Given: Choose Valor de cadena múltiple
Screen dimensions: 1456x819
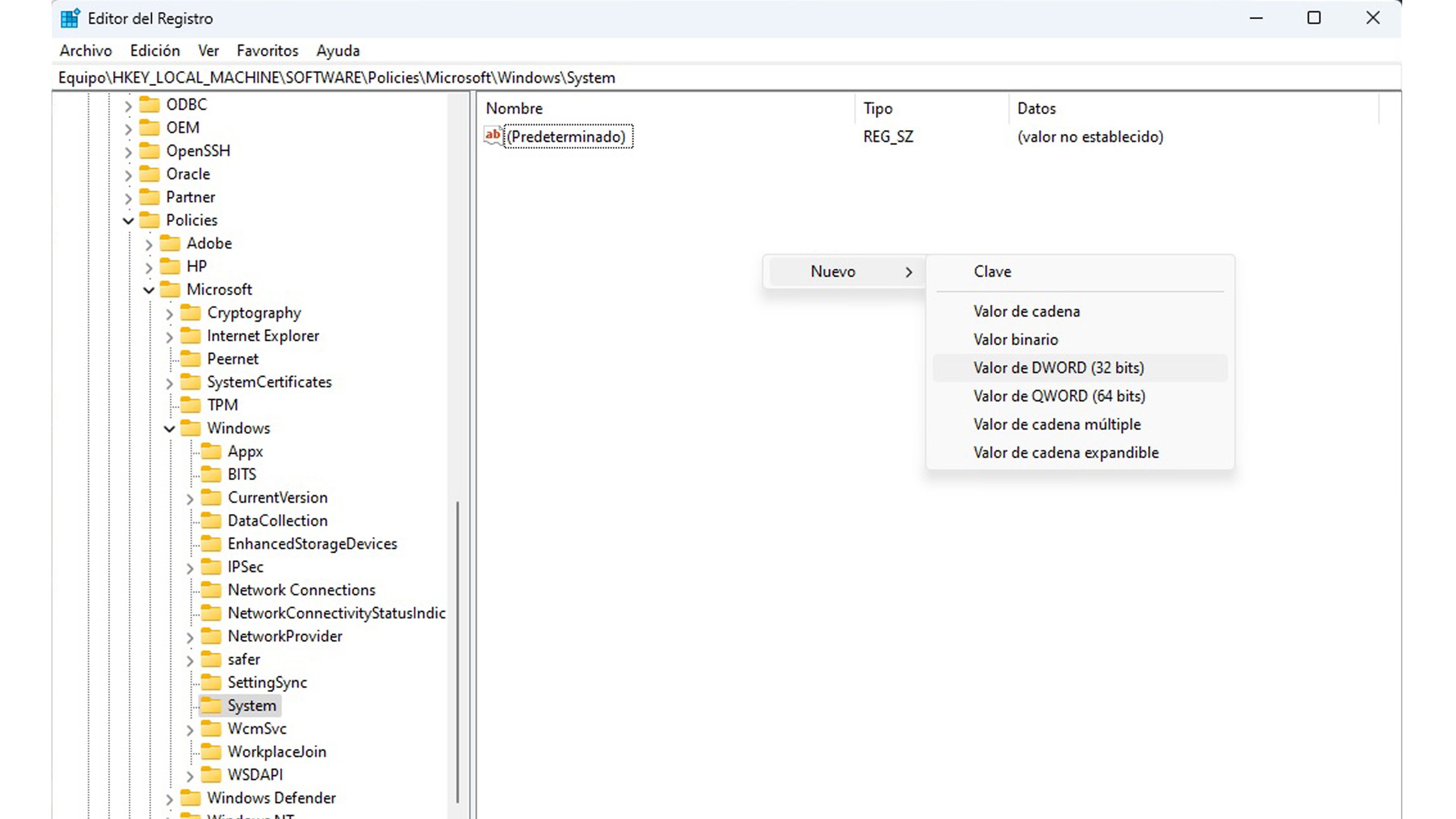Looking at the screenshot, I should click(1079, 425).
